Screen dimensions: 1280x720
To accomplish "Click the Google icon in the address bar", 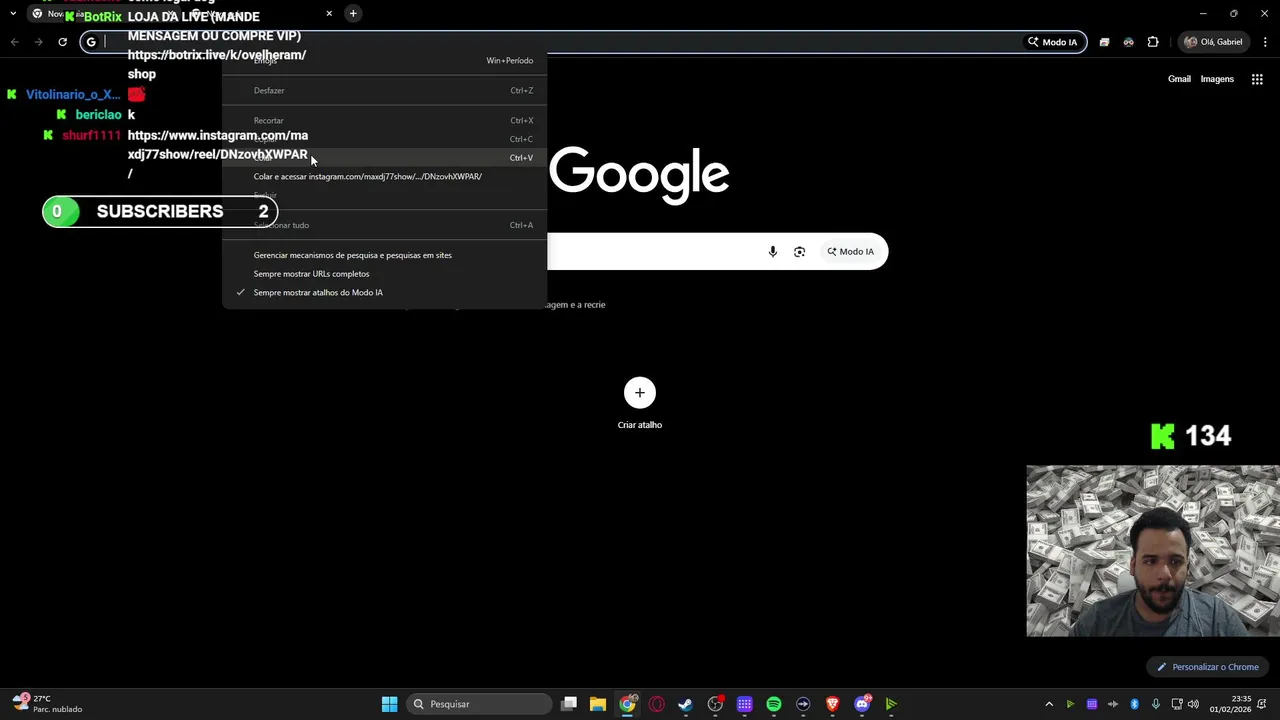I will pyautogui.click(x=91, y=42).
